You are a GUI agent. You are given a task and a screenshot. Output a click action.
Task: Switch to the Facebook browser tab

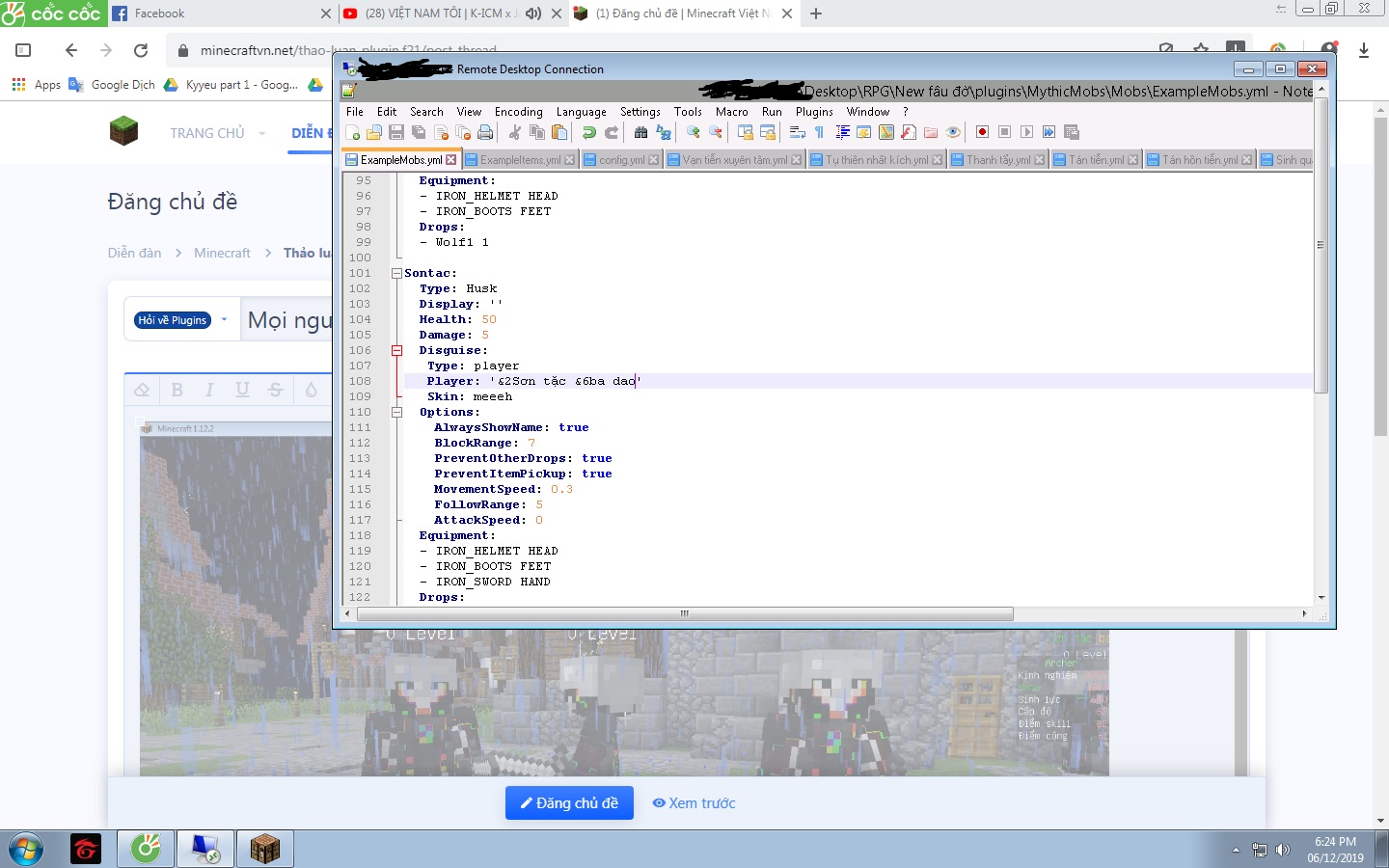tap(222, 14)
